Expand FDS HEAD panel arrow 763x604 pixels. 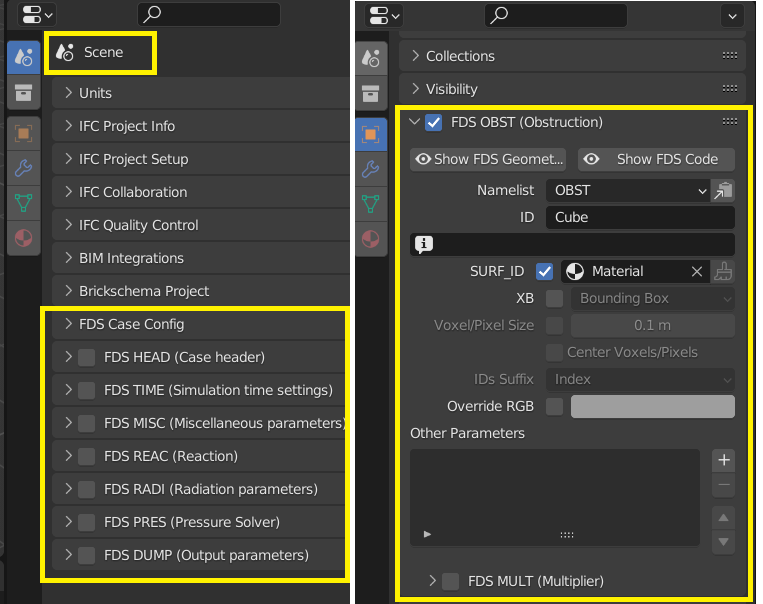[68, 357]
